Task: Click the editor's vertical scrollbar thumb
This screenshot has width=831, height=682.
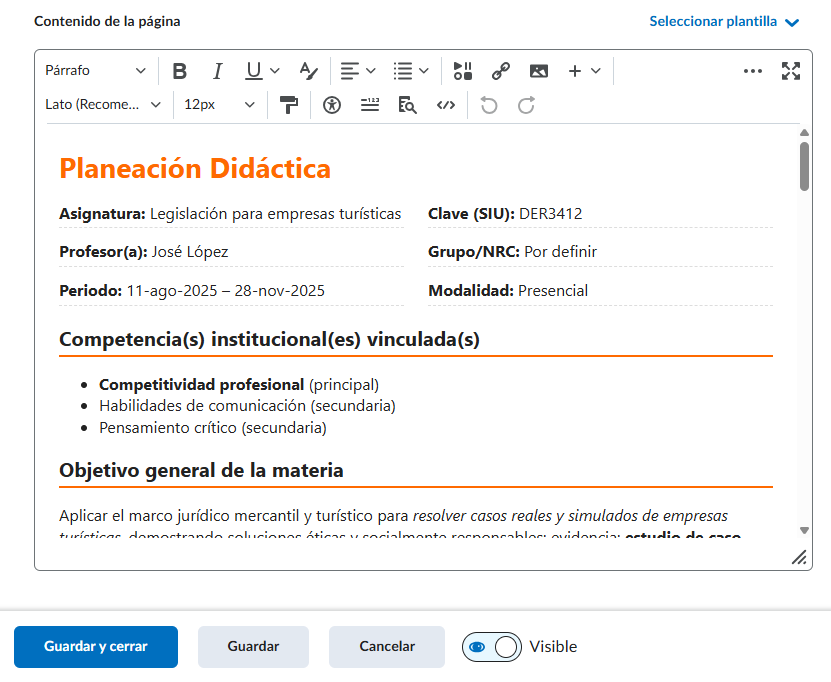Action: coord(805,166)
